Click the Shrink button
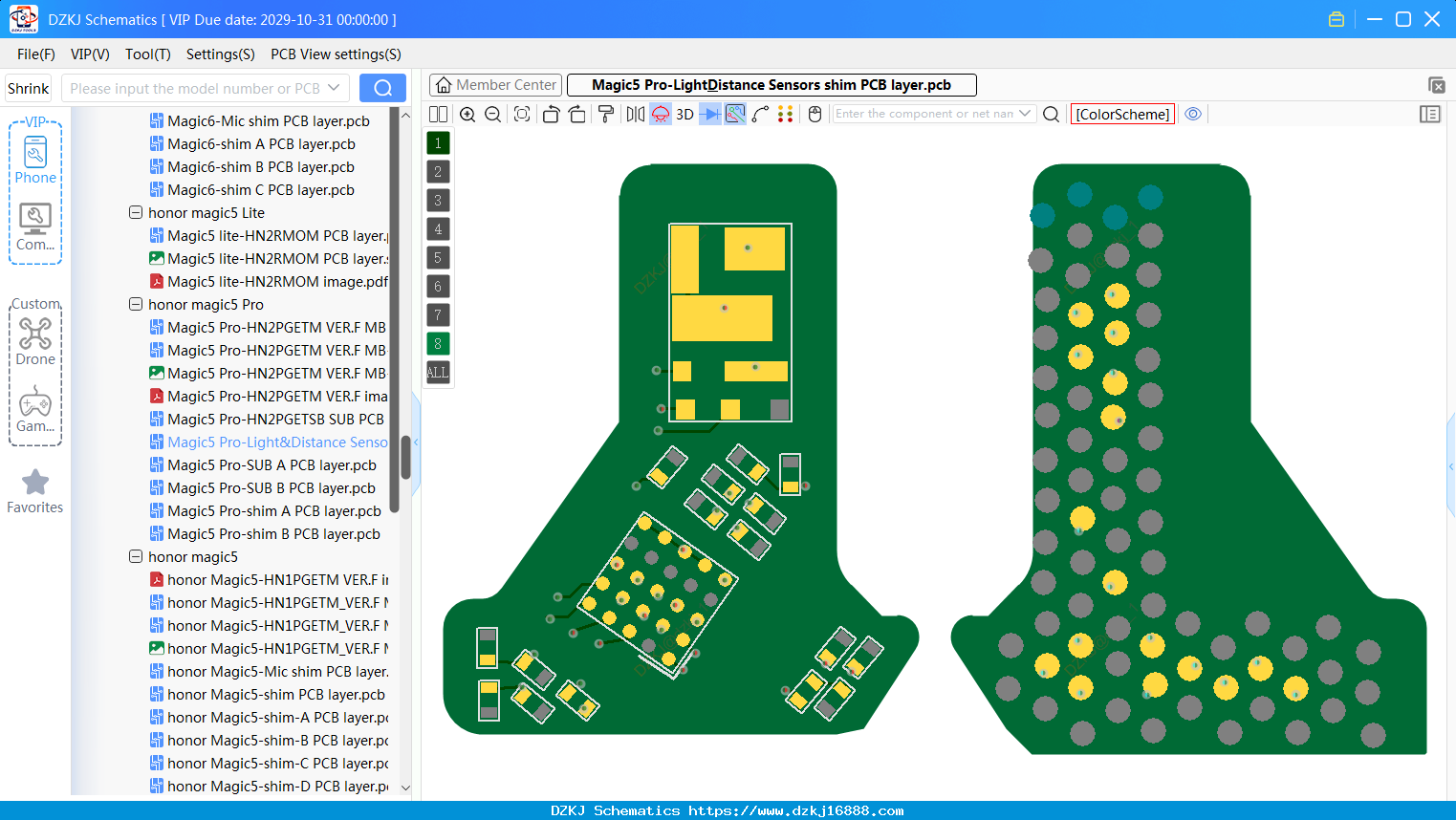The image size is (1456, 820). [28, 88]
